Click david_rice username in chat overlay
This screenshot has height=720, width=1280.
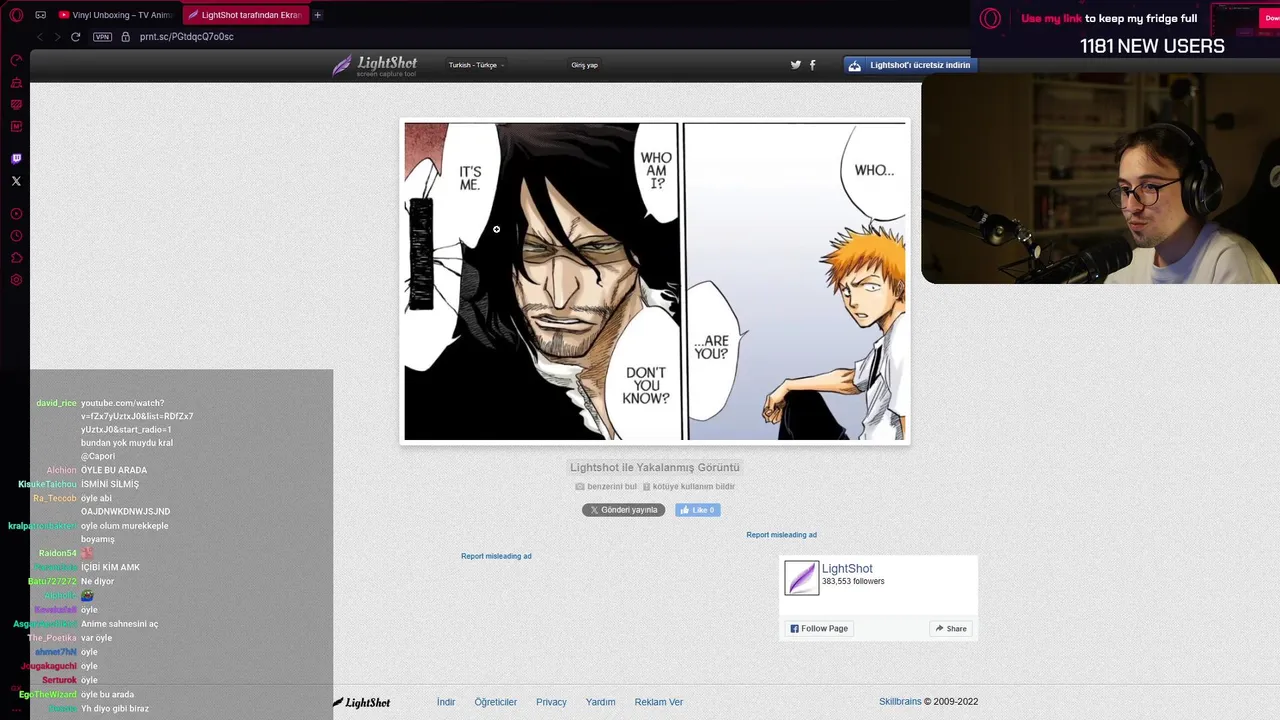pos(56,403)
